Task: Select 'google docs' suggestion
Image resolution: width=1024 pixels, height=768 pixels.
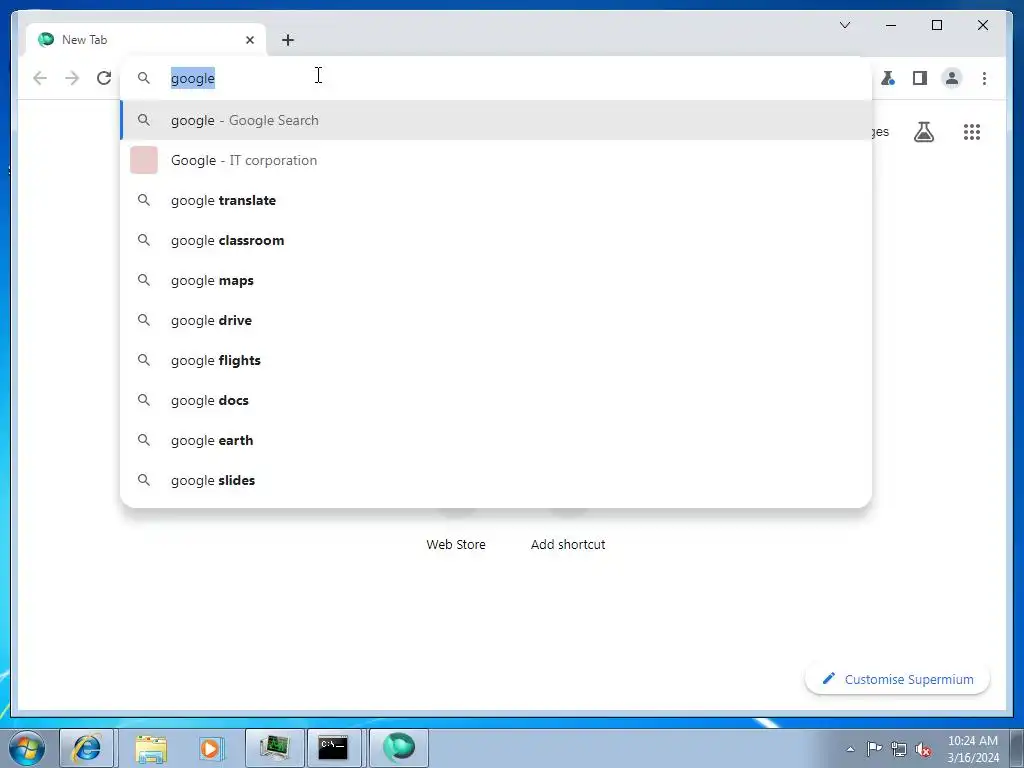Action: click(x=496, y=400)
